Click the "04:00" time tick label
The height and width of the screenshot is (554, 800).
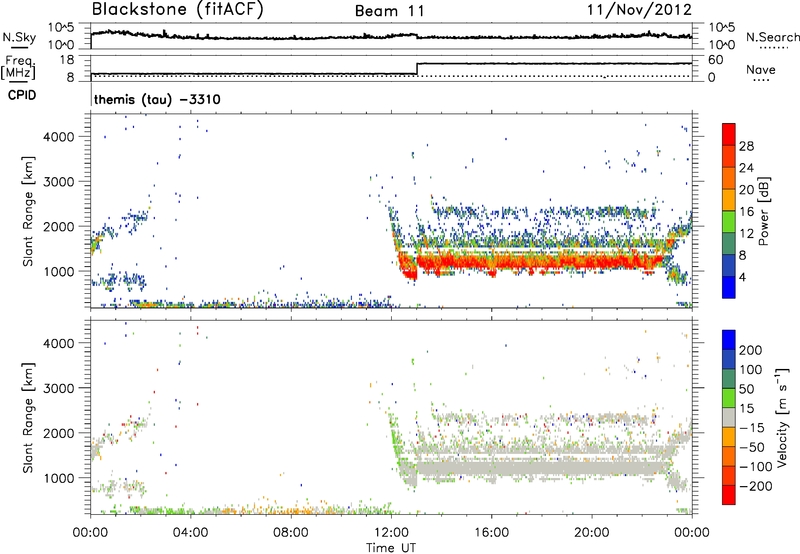(191, 533)
